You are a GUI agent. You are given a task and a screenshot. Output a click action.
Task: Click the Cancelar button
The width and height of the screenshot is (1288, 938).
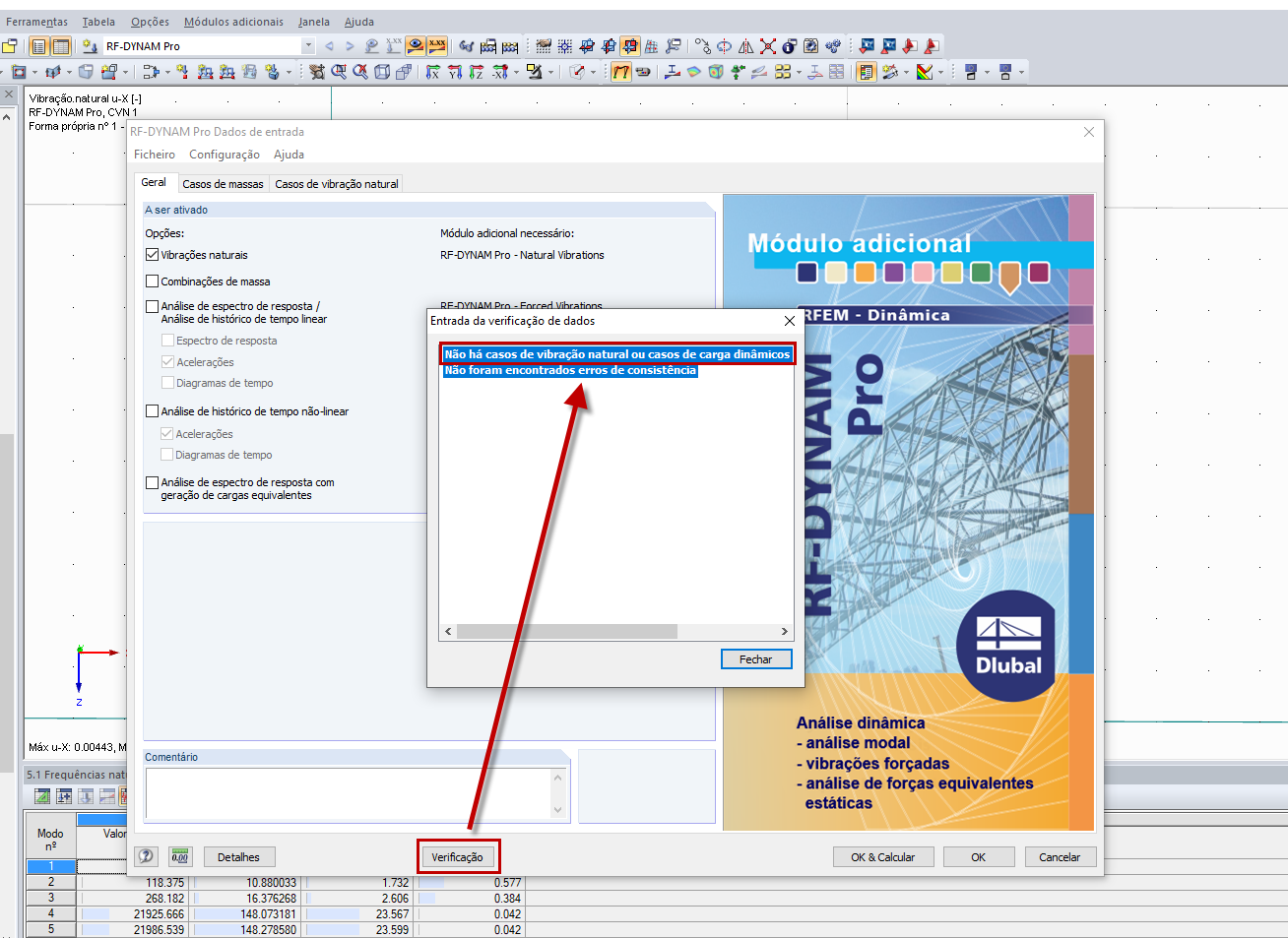pyautogui.click(x=1061, y=857)
